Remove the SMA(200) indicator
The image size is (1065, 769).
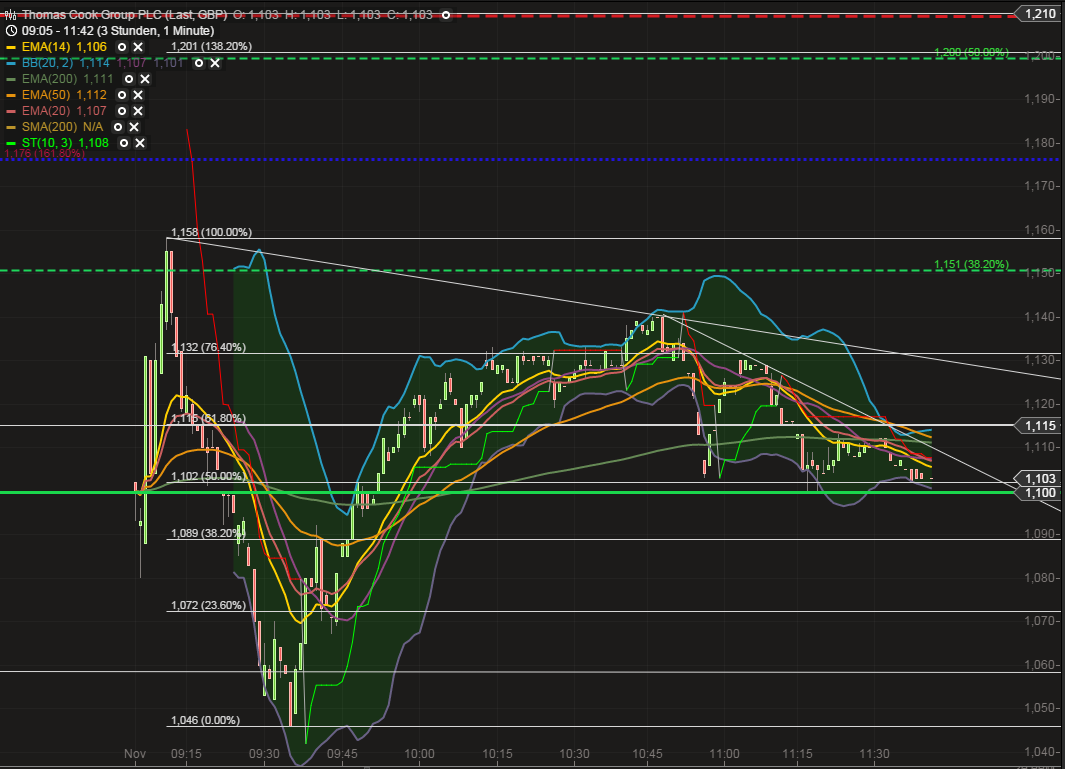click(134, 127)
